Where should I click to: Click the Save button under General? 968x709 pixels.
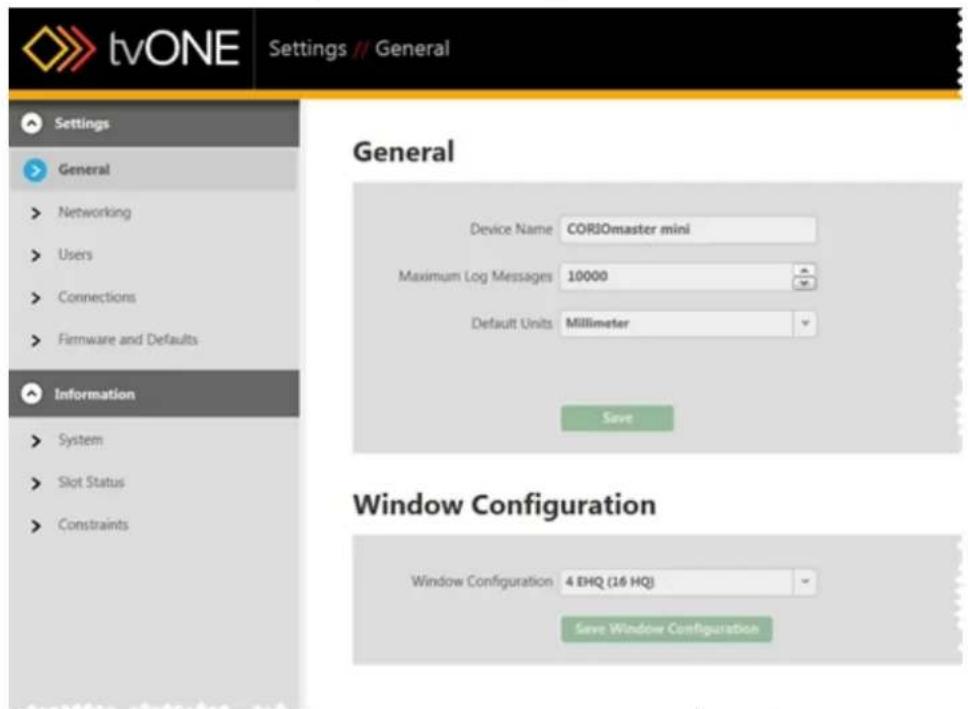click(617, 418)
